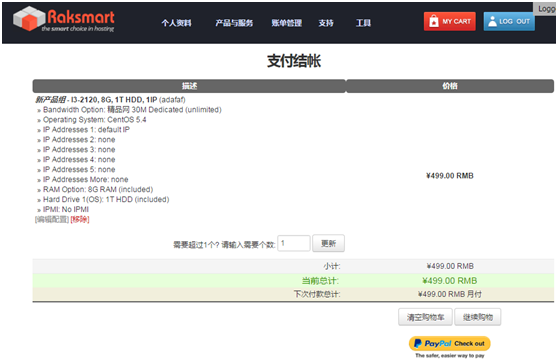
Task: Select product title I3-2120, 8G, 1T HDD
Action: point(114,100)
